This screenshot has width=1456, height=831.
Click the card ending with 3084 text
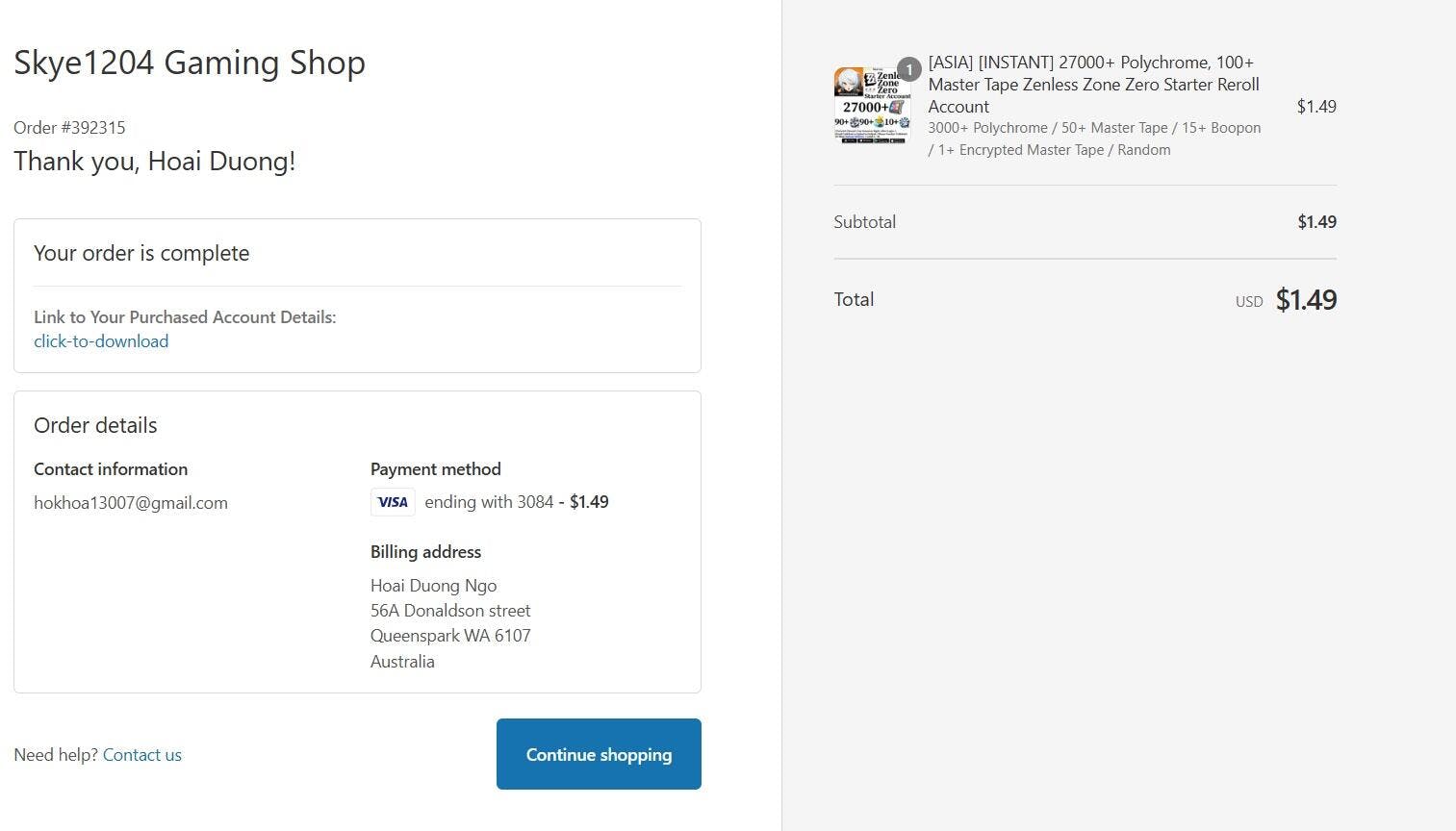(489, 502)
